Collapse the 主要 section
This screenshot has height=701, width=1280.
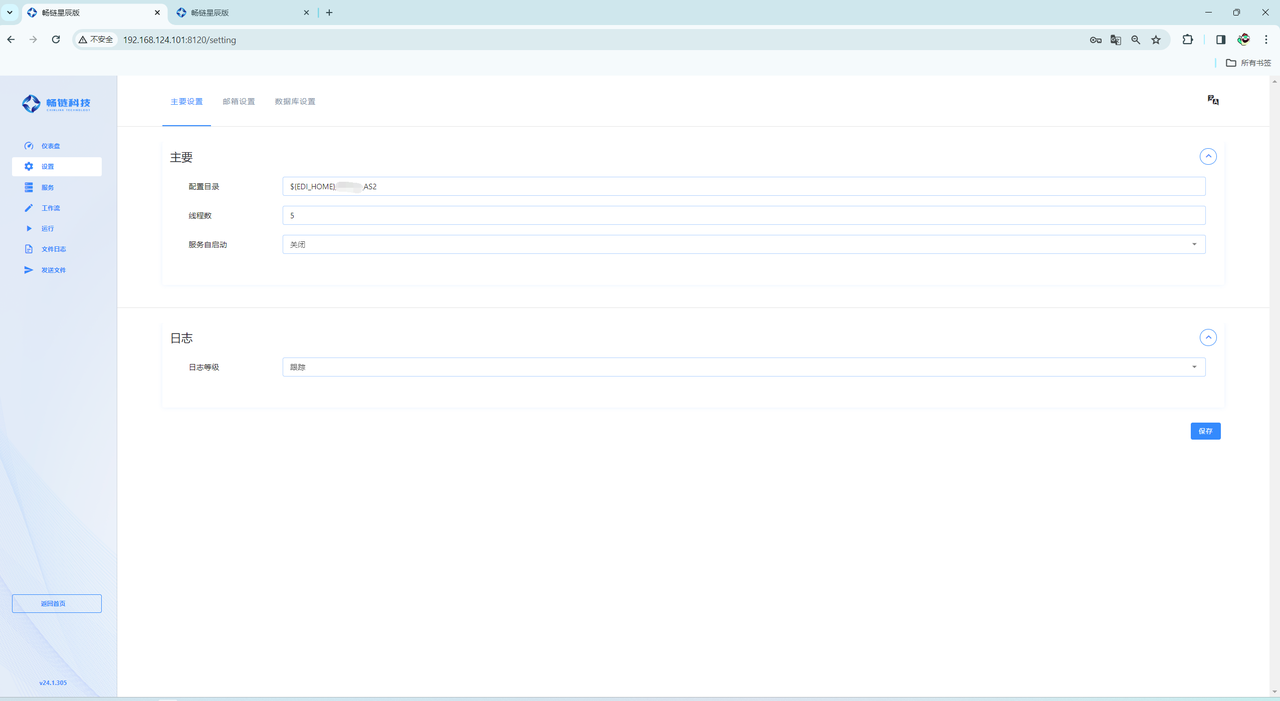(x=1208, y=157)
